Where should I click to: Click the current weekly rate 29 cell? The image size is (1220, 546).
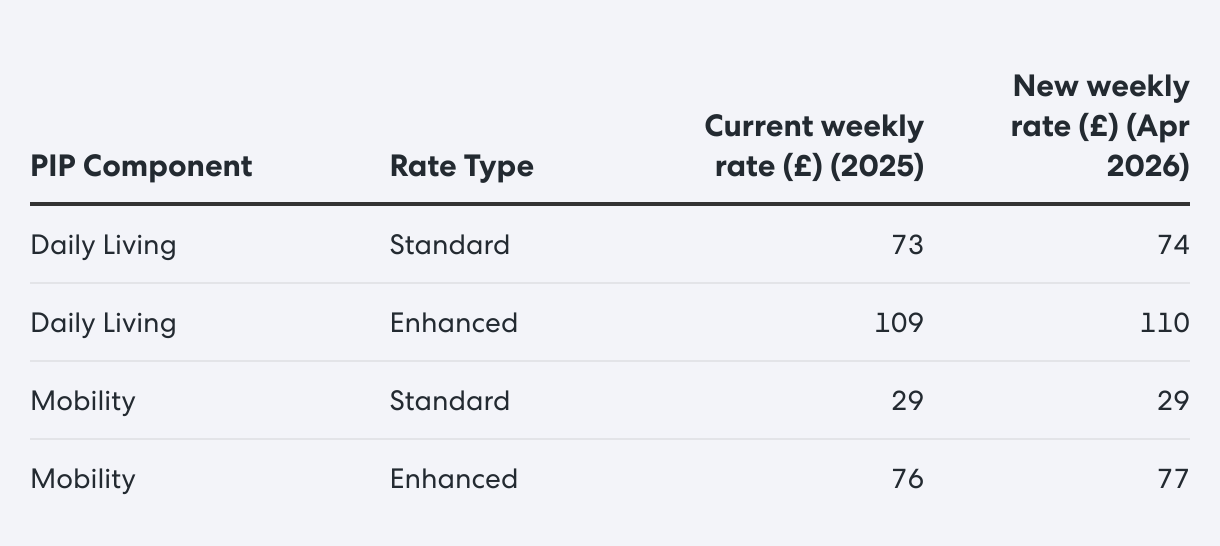click(907, 401)
